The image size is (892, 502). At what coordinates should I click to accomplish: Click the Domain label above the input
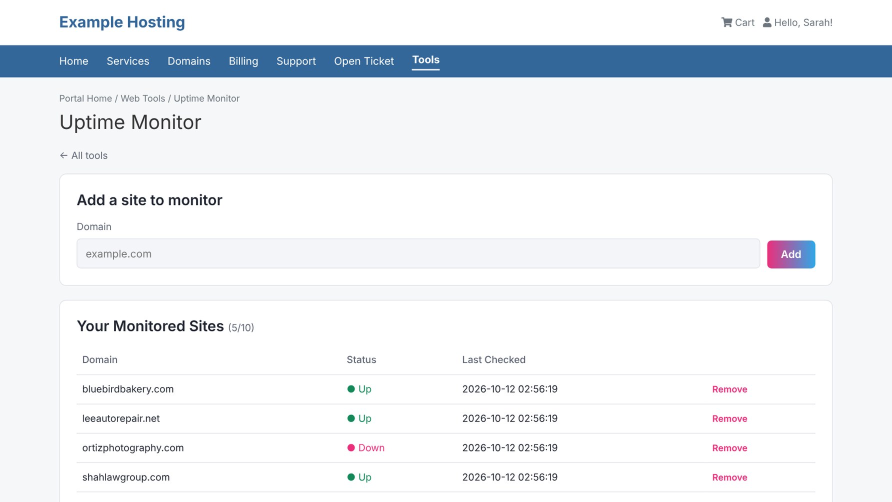(94, 227)
